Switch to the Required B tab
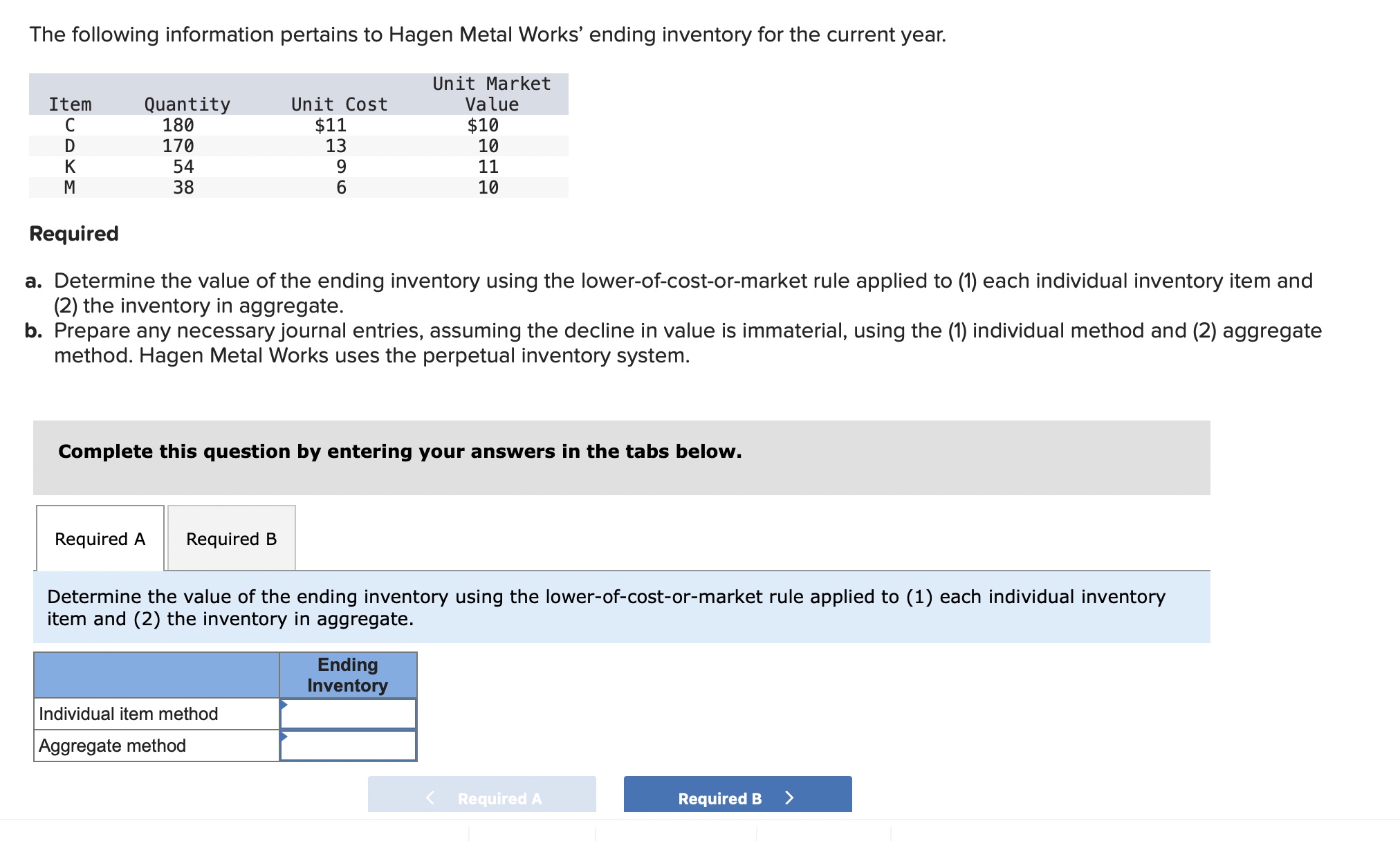 [231, 537]
